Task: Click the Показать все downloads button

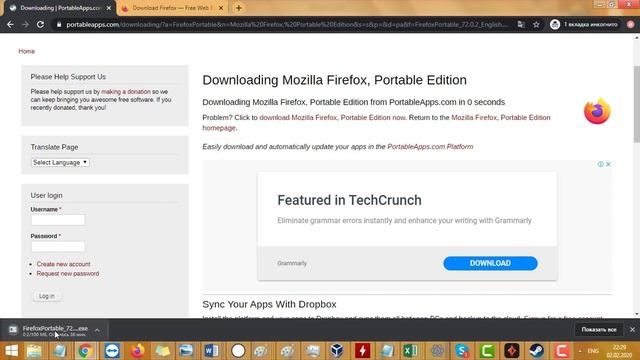Action: (x=599, y=329)
